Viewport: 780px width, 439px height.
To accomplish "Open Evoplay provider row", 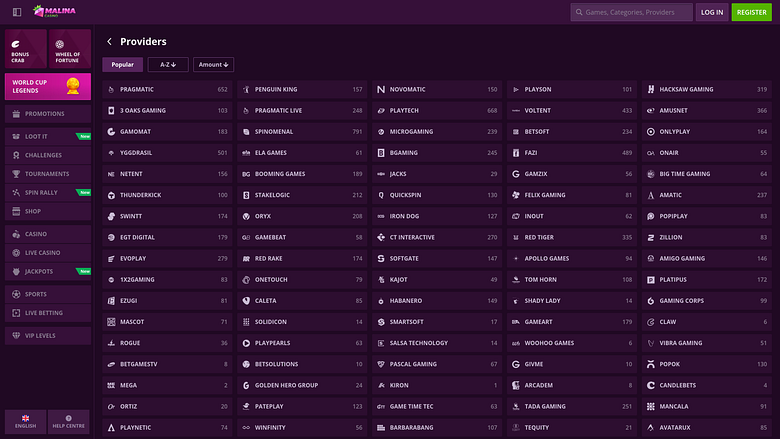I will point(167,259).
